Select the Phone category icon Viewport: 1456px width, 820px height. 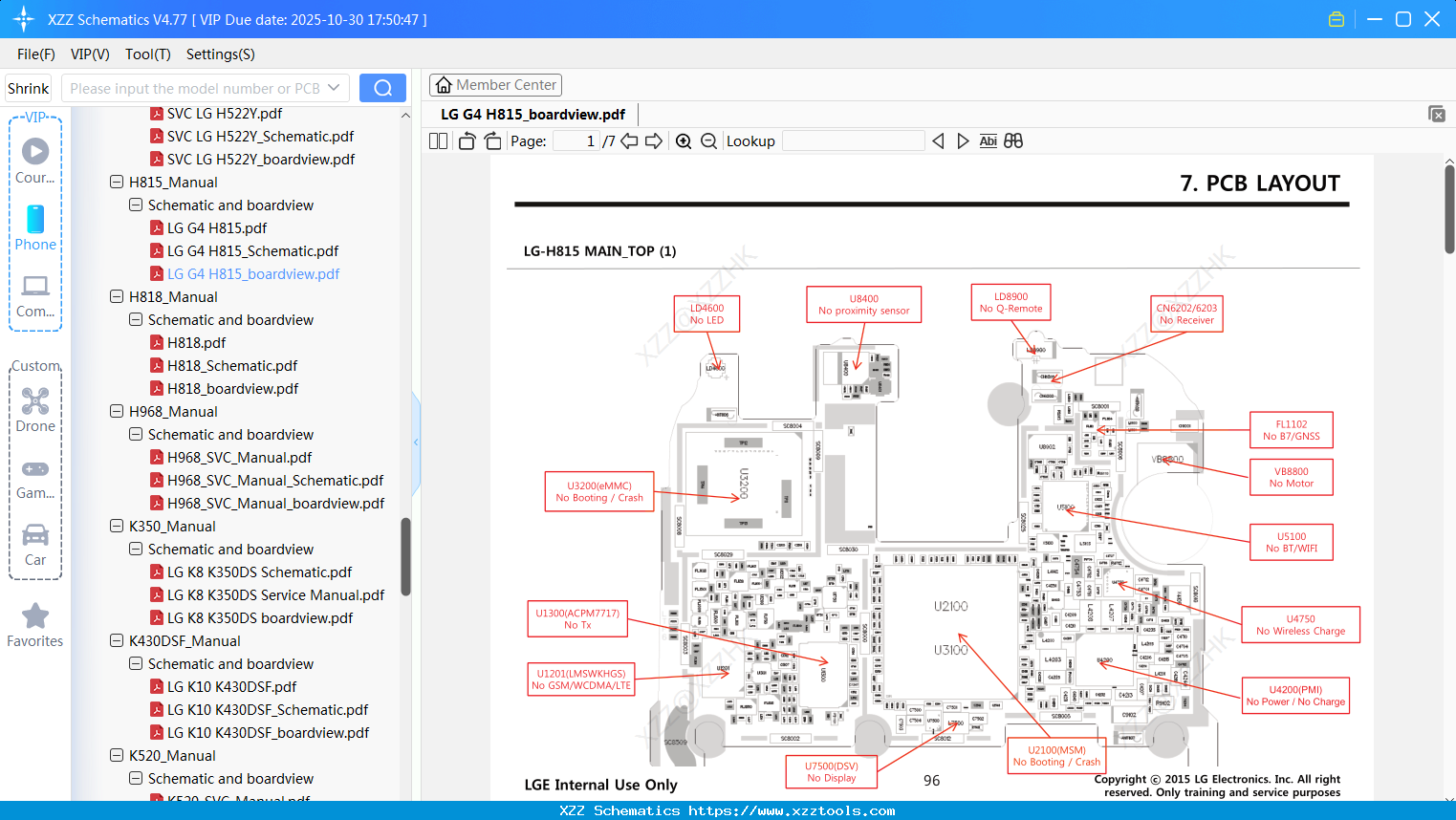pos(35,227)
